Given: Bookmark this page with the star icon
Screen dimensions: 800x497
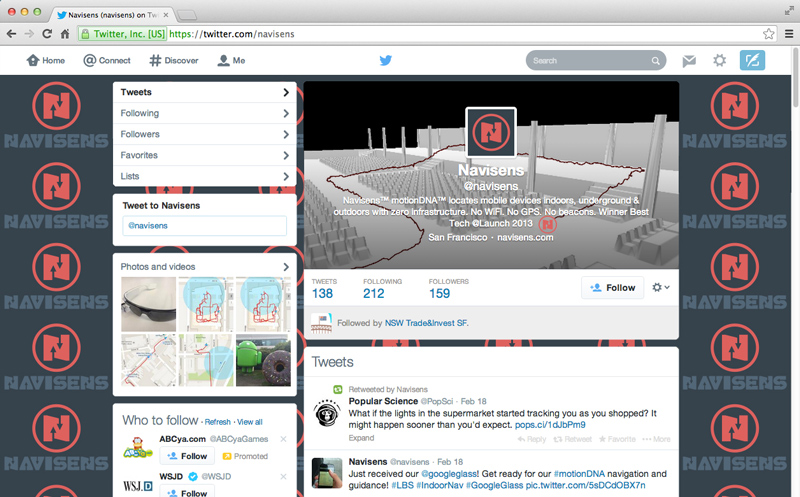Looking at the screenshot, I should point(768,34).
